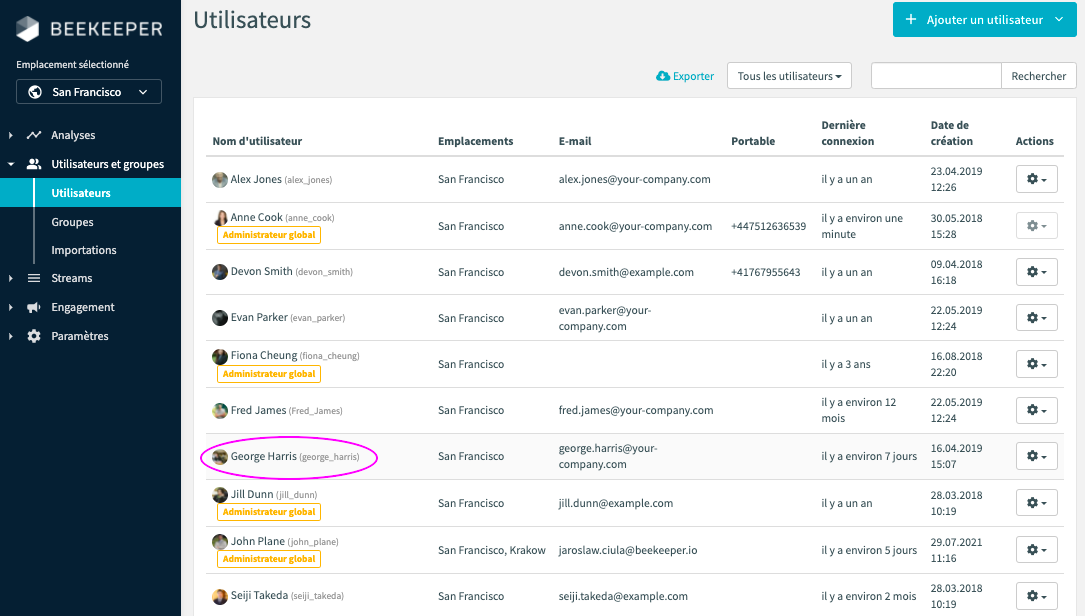Open actions gear menu for Fred James
This screenshot has width=1085, height=616.
[x=1037, y=410]
